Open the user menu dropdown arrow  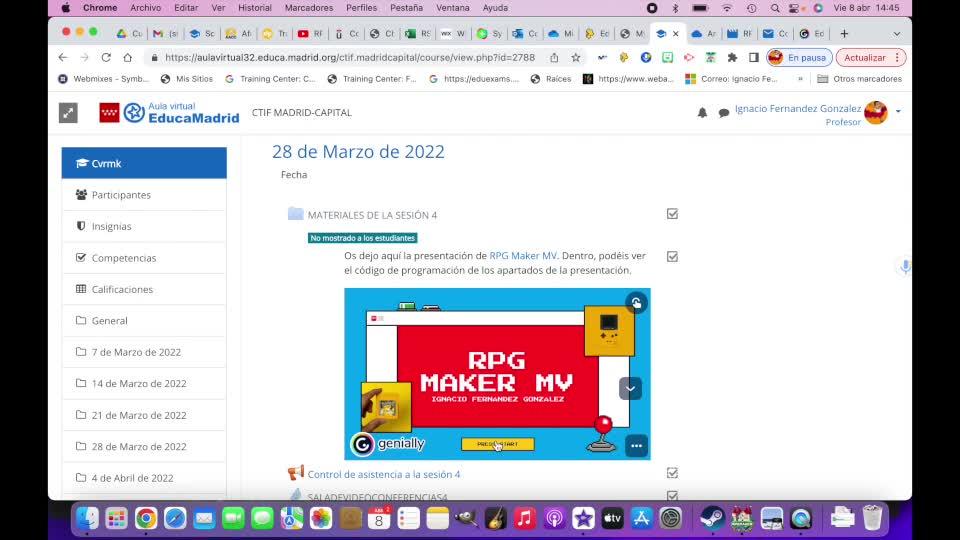tap(898, 111)
